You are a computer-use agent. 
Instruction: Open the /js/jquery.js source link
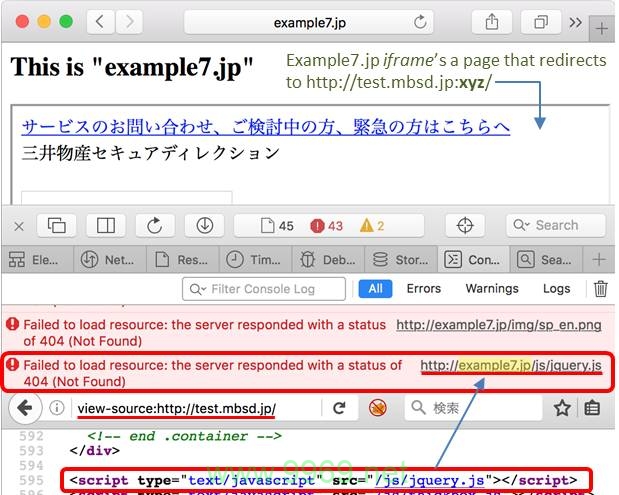click(430, 480)
